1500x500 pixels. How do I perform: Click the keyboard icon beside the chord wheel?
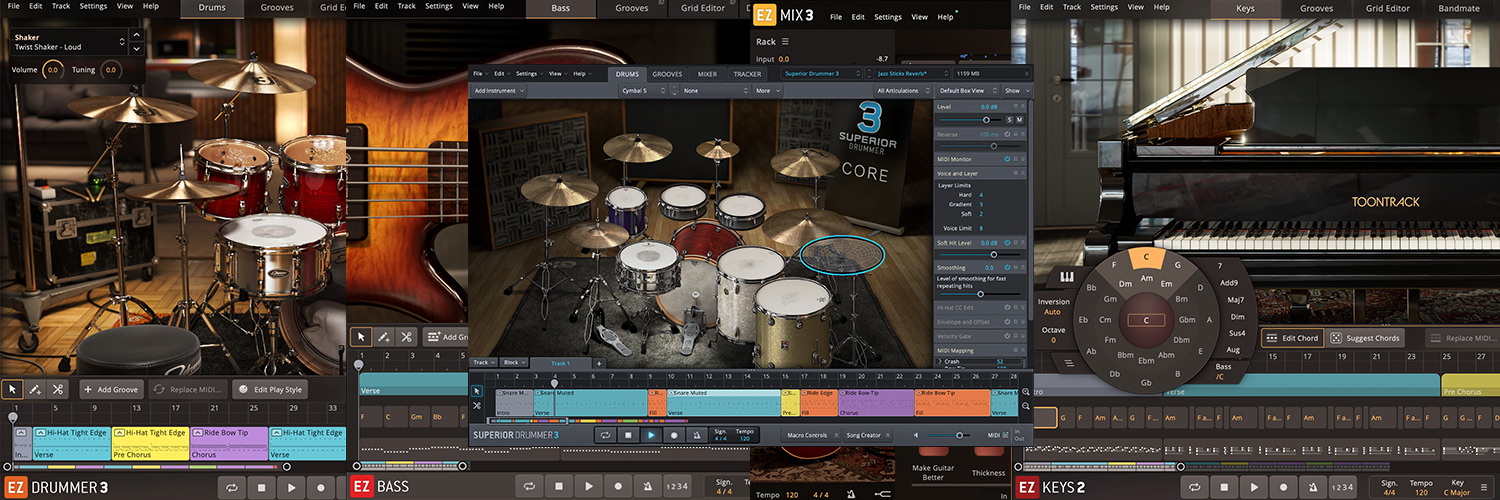pyautogui.click(x=1067, y=277)
